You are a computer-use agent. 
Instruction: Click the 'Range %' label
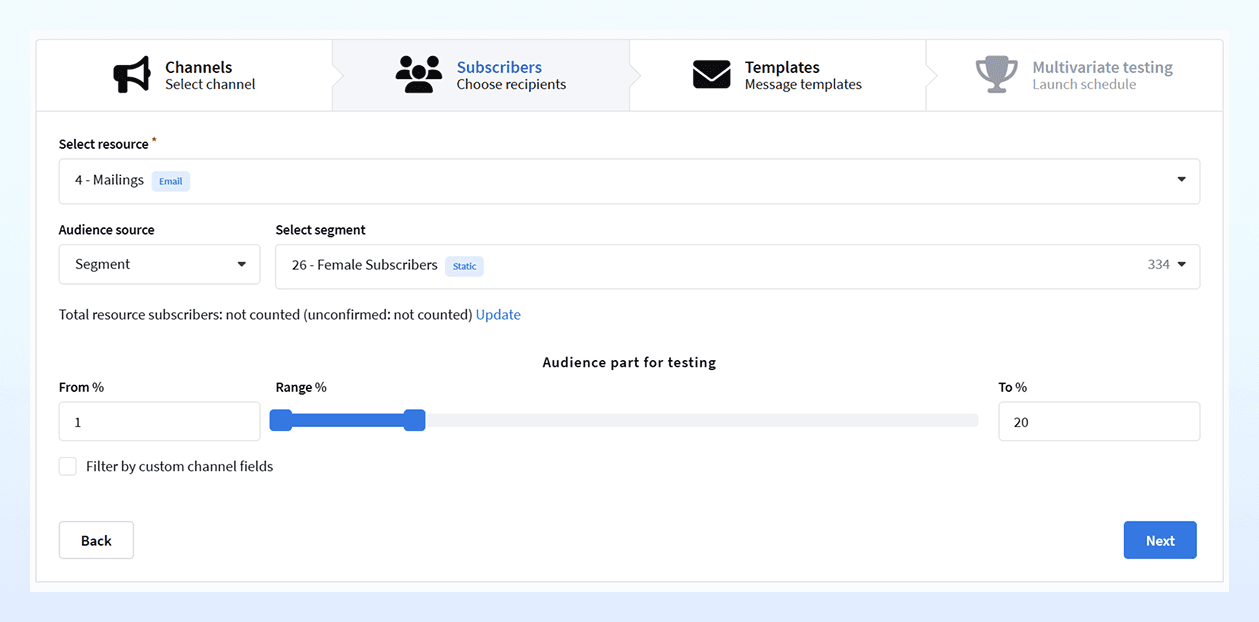click(x=301, y=387)
